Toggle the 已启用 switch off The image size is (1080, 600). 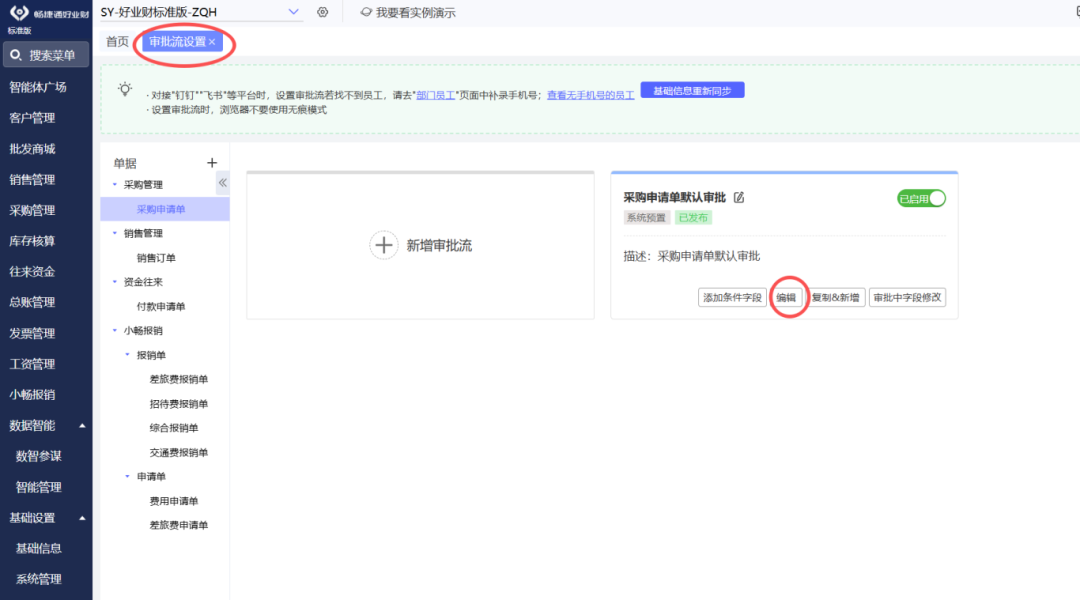(x=921, y=199)
